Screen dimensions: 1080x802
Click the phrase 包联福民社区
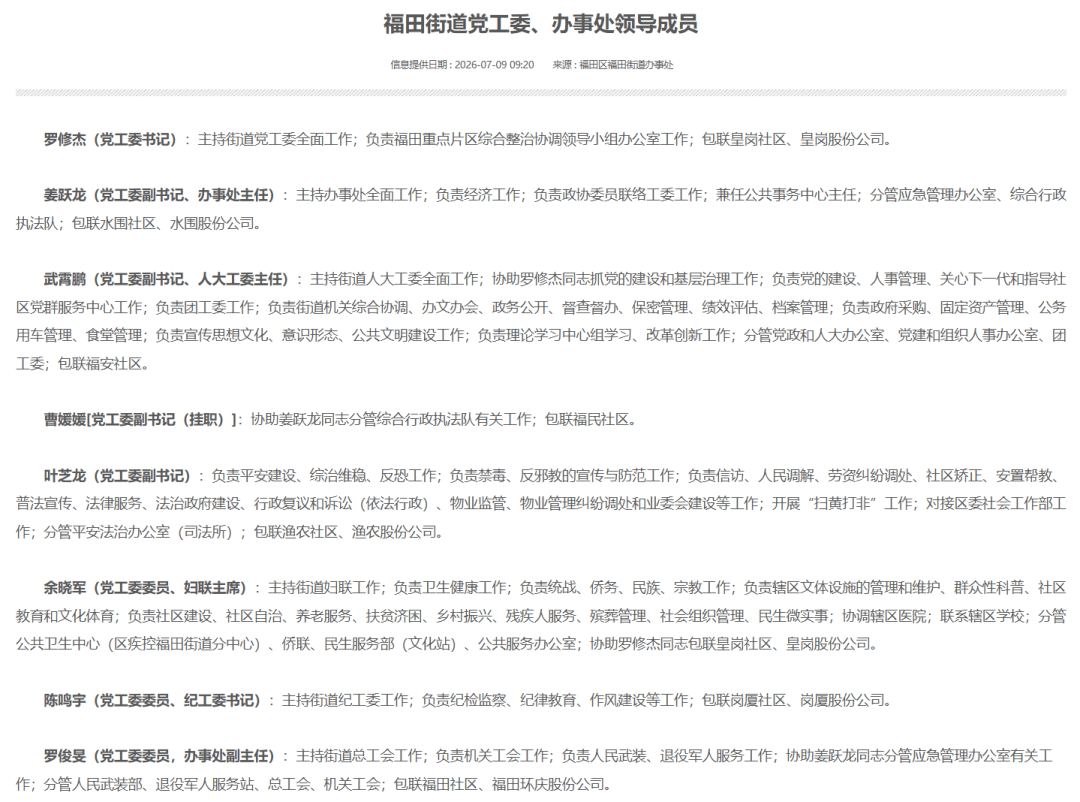click(587, 419)
